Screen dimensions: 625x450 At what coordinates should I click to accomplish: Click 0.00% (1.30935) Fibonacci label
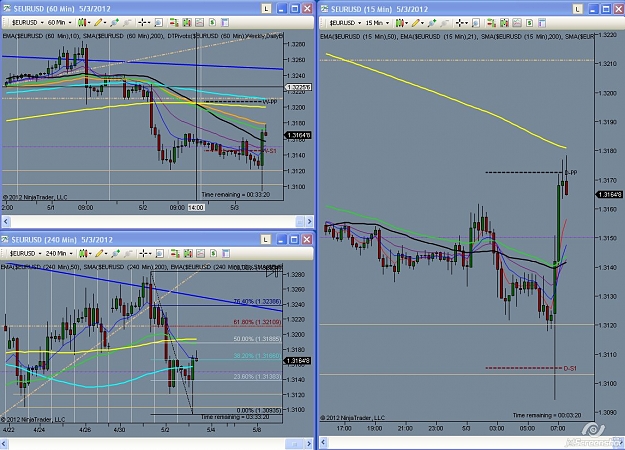click(259, 410)
